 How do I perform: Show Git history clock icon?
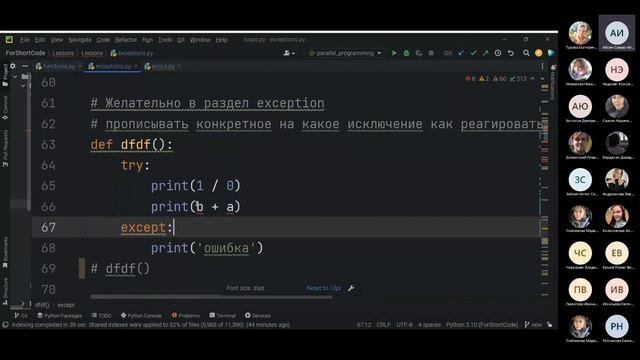point(498,53)
